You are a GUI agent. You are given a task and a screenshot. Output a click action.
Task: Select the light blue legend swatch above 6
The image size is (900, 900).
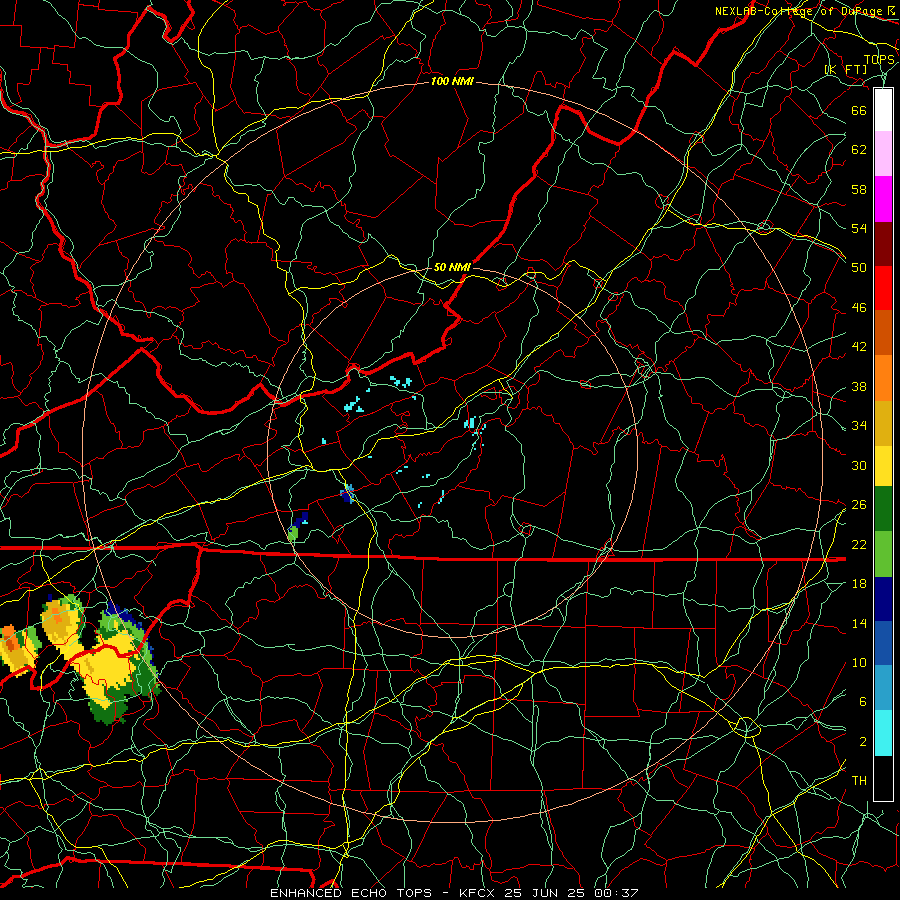coord(883,688)
